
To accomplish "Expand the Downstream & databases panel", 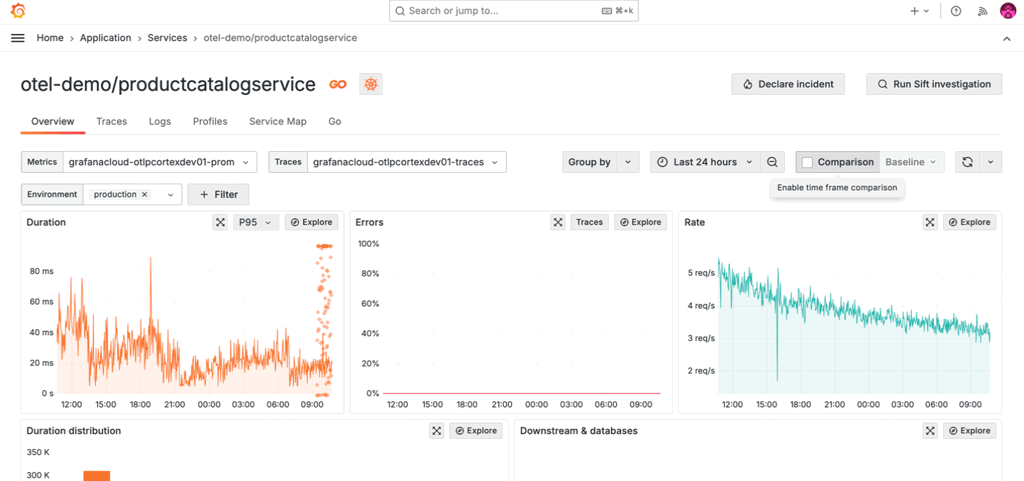I will [931, 431].
